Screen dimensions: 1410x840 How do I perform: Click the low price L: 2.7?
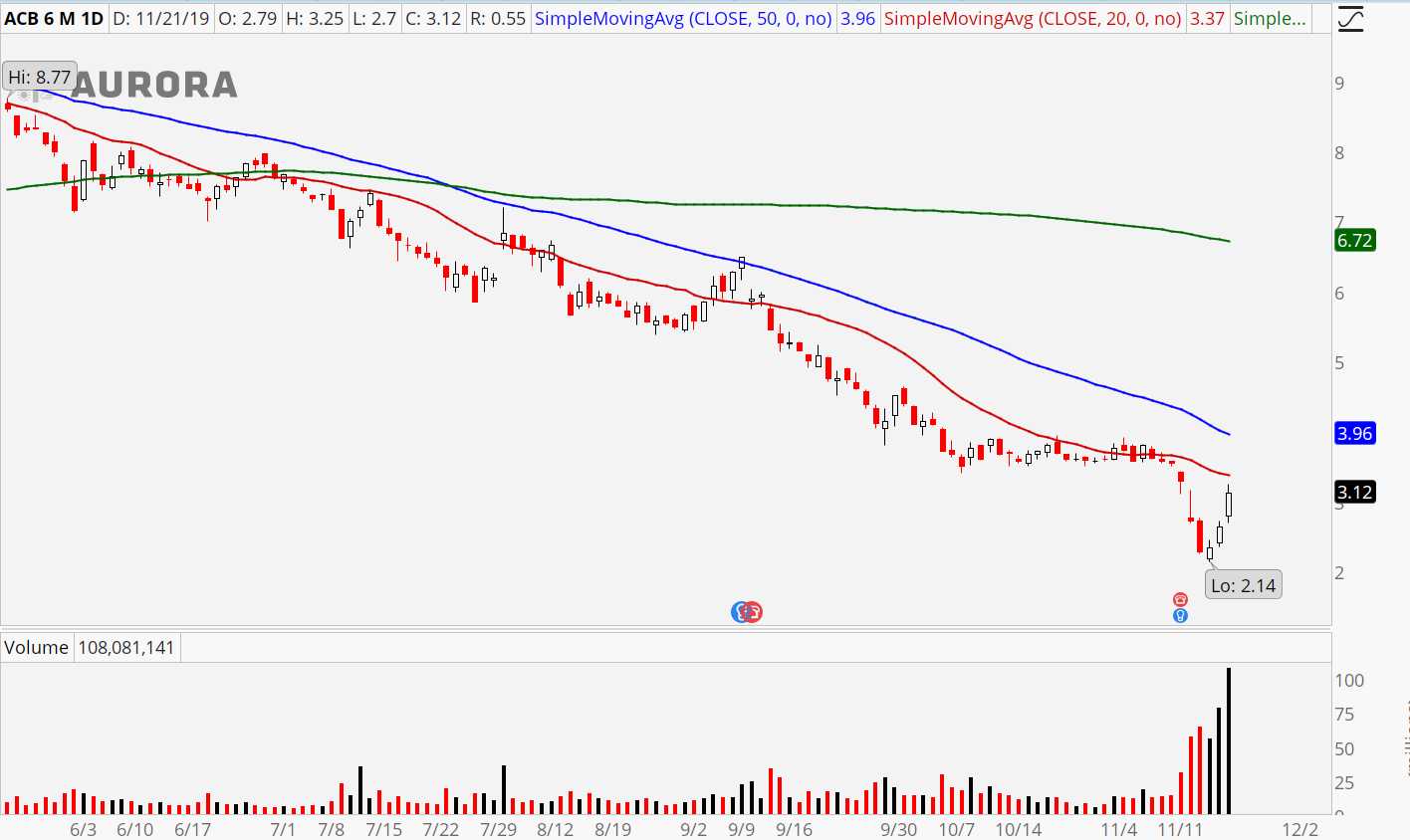pyautogui.click(x=375, y=19)
